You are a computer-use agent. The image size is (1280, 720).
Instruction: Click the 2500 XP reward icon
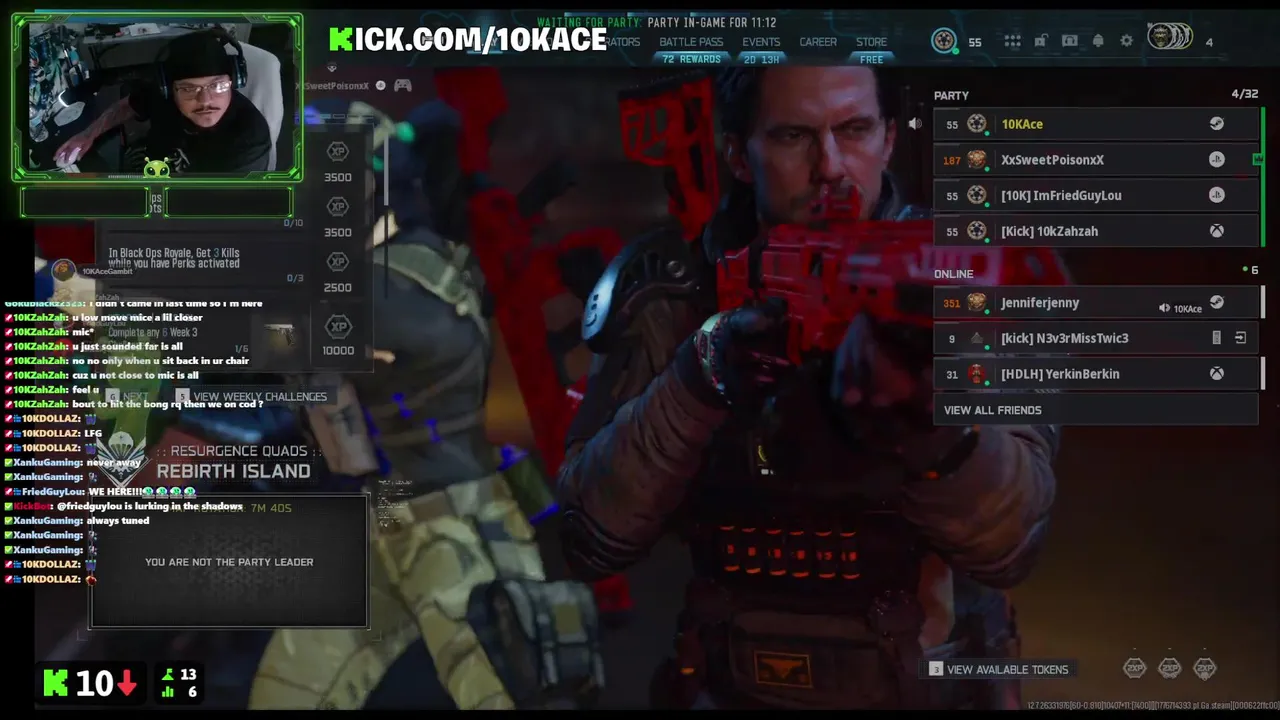tap(338, 262)
